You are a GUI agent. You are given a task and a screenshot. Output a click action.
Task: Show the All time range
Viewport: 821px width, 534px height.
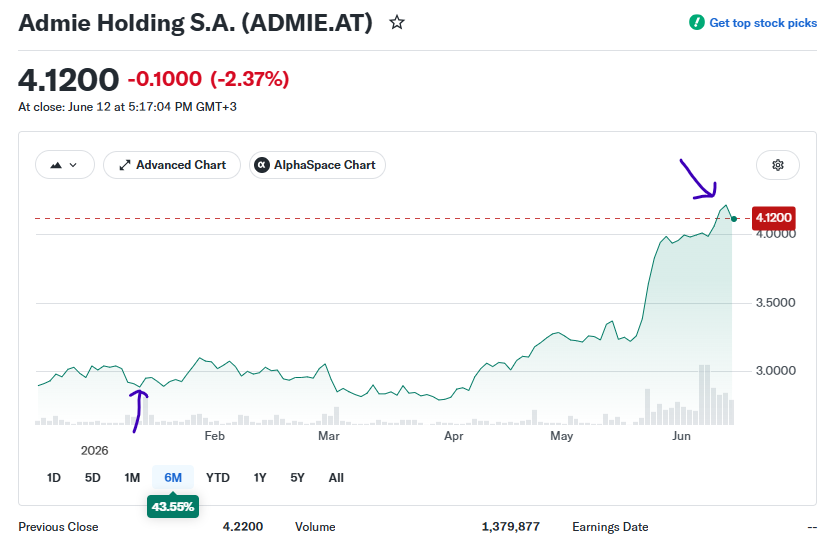pyautogui.click(x=336, y=477)
